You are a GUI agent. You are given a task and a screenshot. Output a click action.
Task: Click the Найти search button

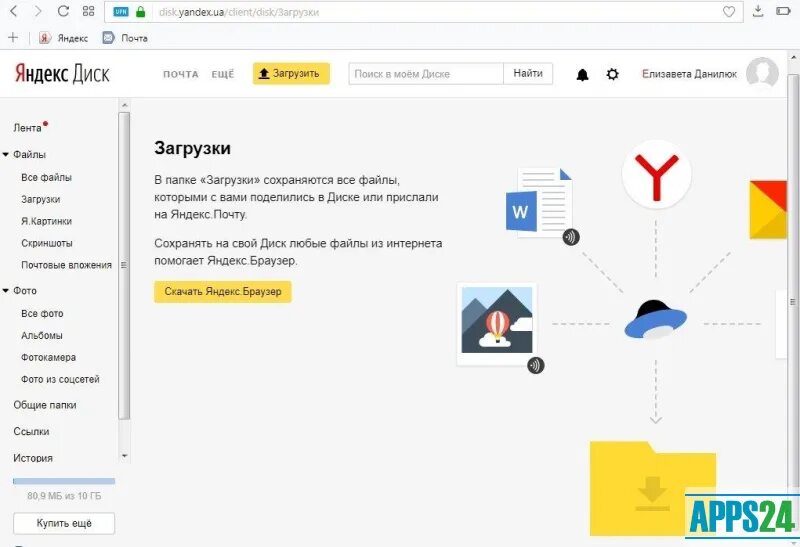tap(528, 74)
